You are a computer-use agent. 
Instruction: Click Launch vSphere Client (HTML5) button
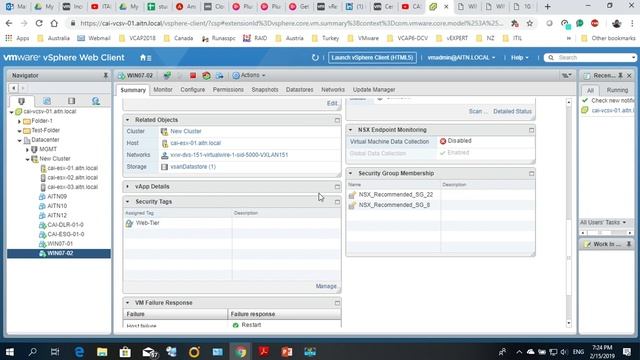[x=372, y=58]
